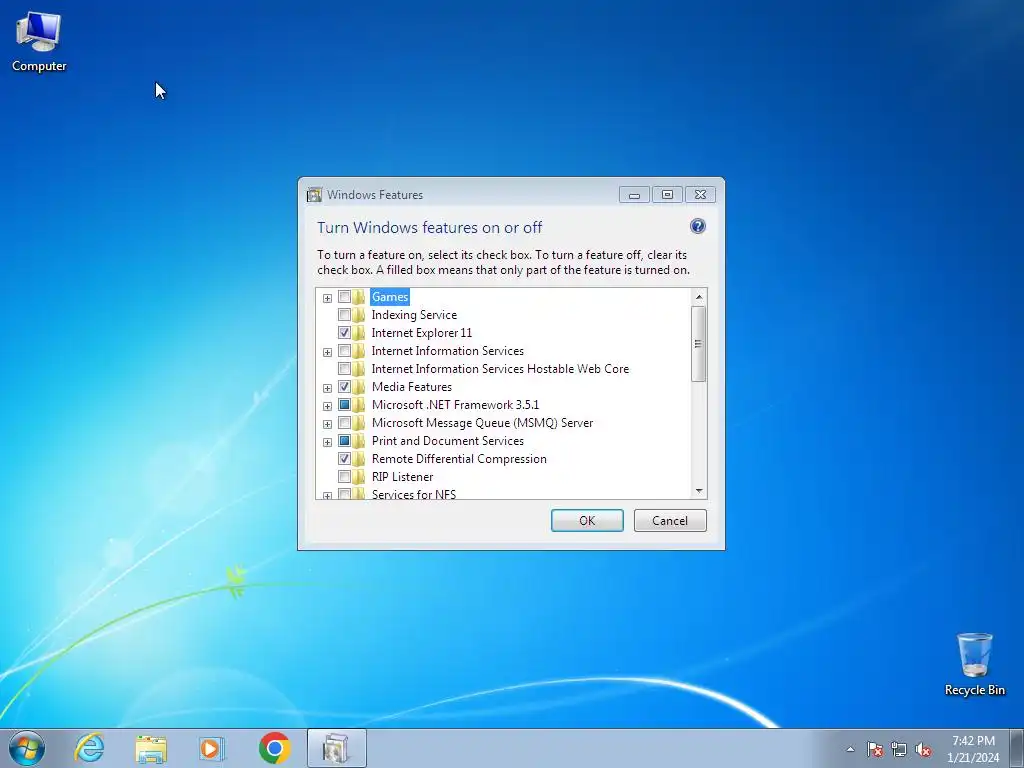Select the Internet Information Services label
The image size is (1024, 768).
point(447,351)
